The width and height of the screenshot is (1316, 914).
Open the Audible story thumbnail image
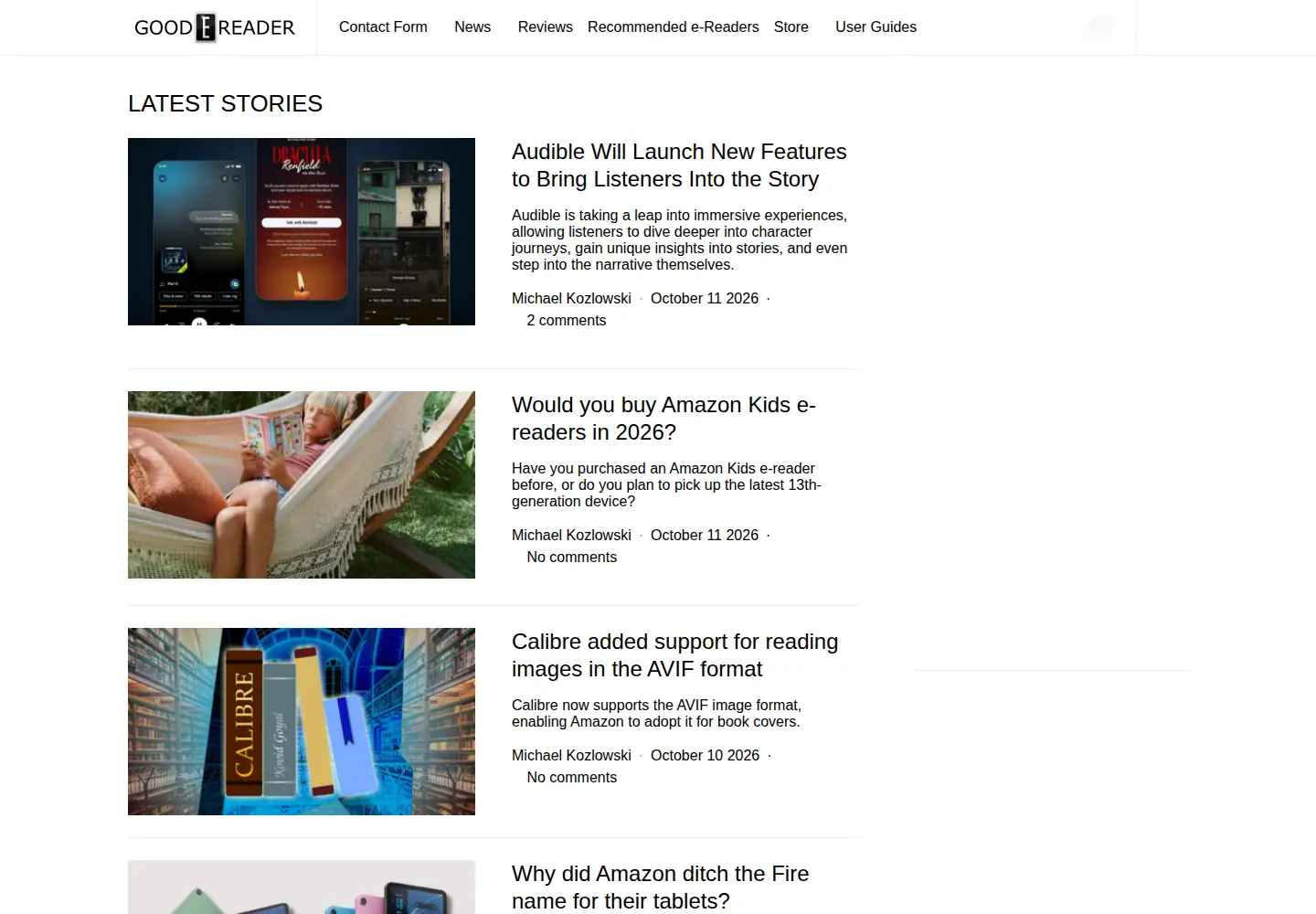click(302, 231)
